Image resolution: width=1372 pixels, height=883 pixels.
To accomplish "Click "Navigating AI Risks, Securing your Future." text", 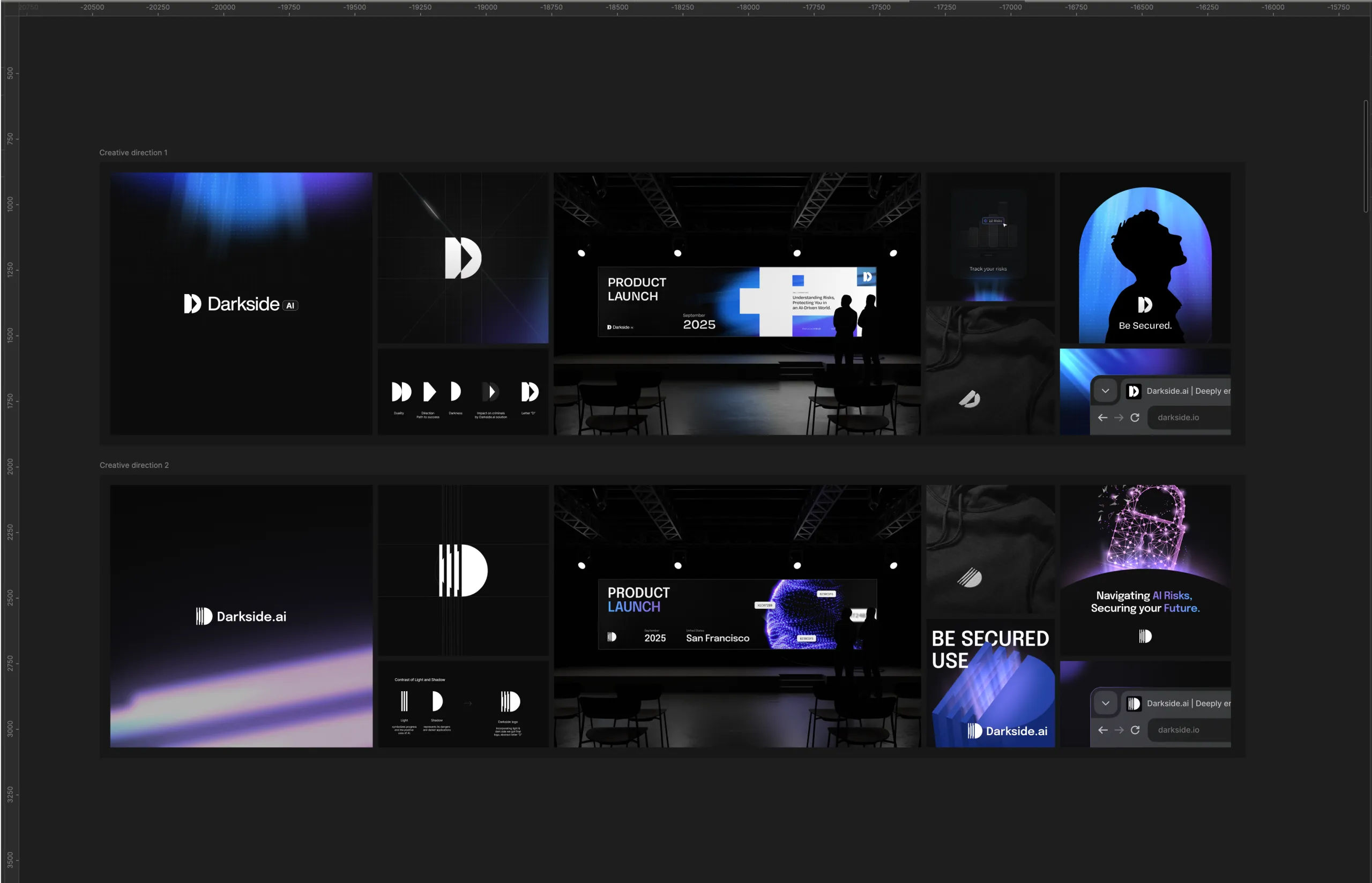I will pos(1145,602).
